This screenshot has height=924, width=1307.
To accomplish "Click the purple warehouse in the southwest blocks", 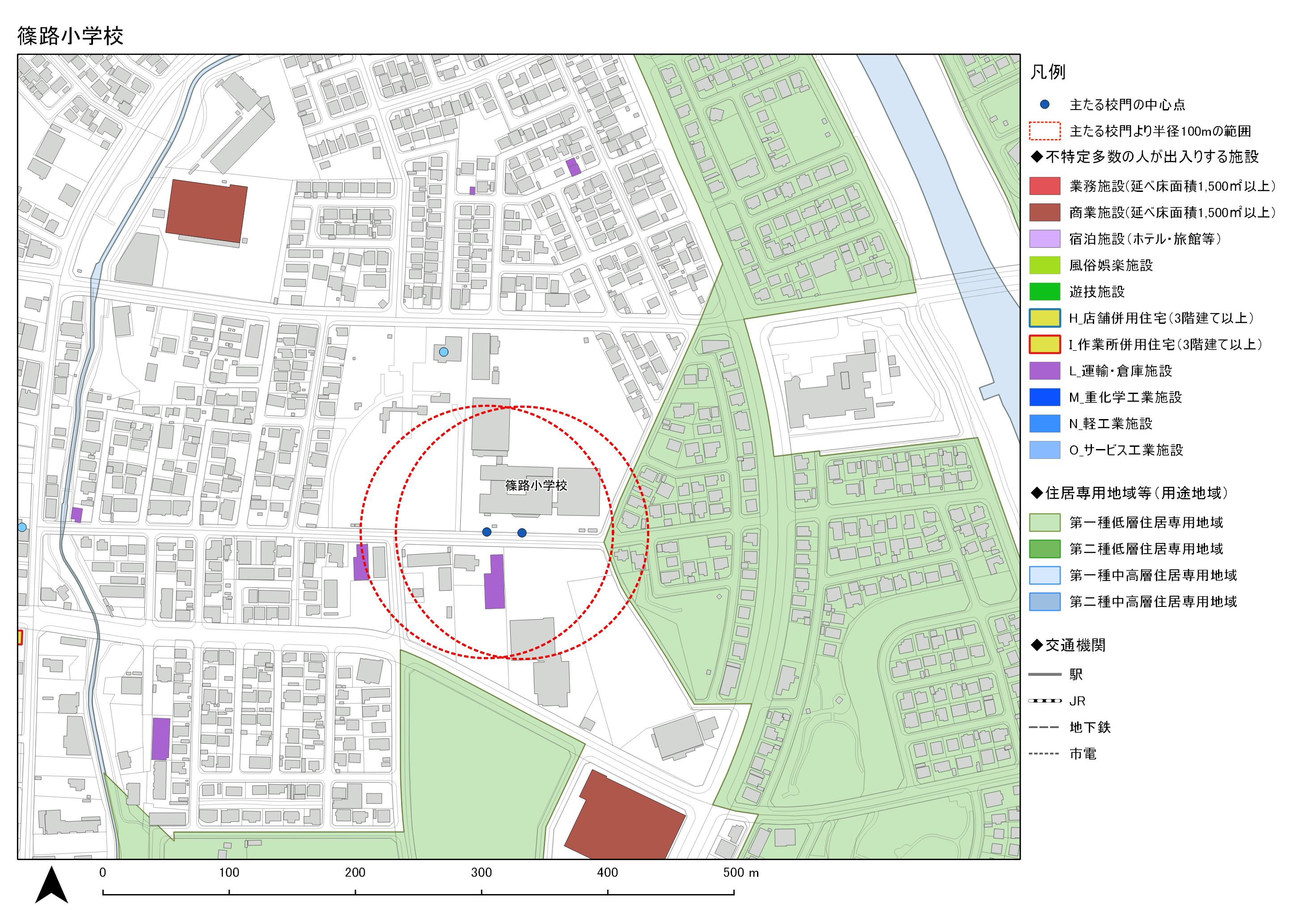I will 161,739.
